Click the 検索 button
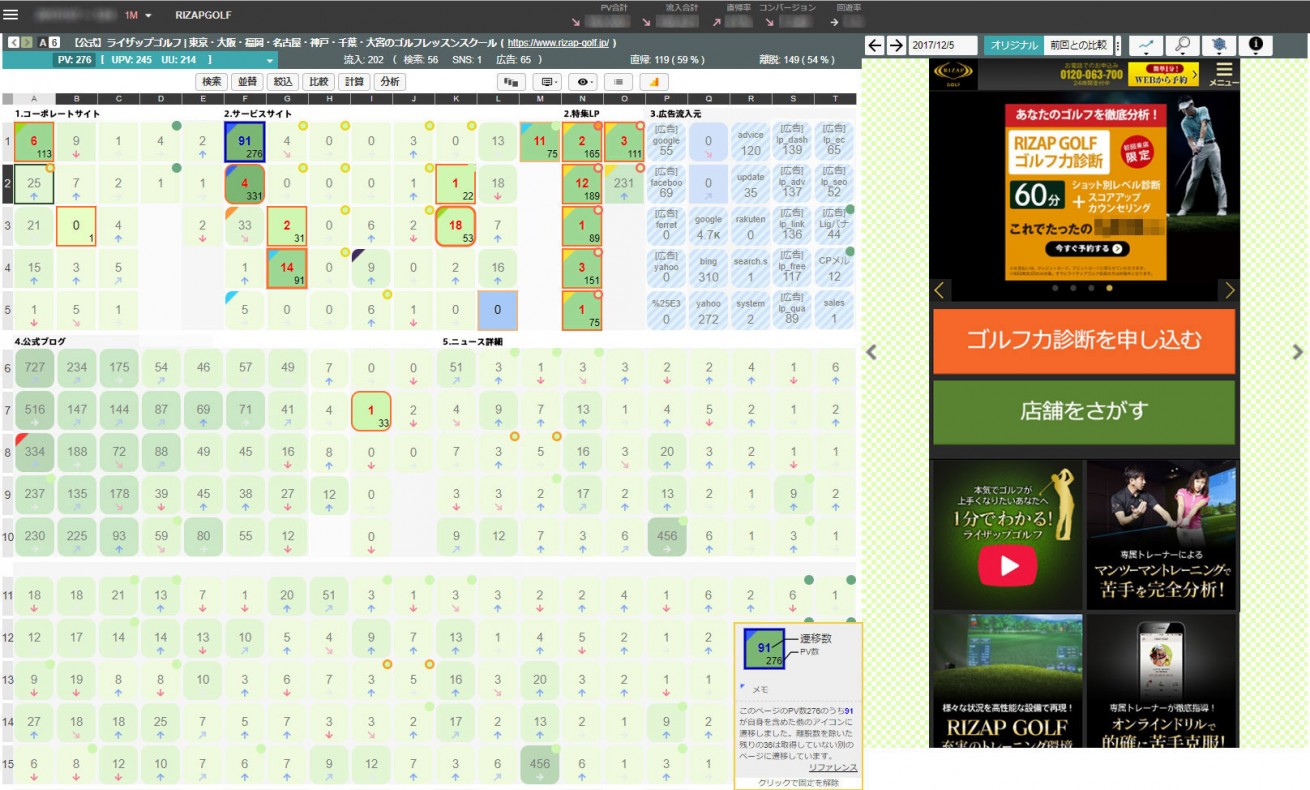This screenshot has width=1310, height=790. [x=211, y=82]
